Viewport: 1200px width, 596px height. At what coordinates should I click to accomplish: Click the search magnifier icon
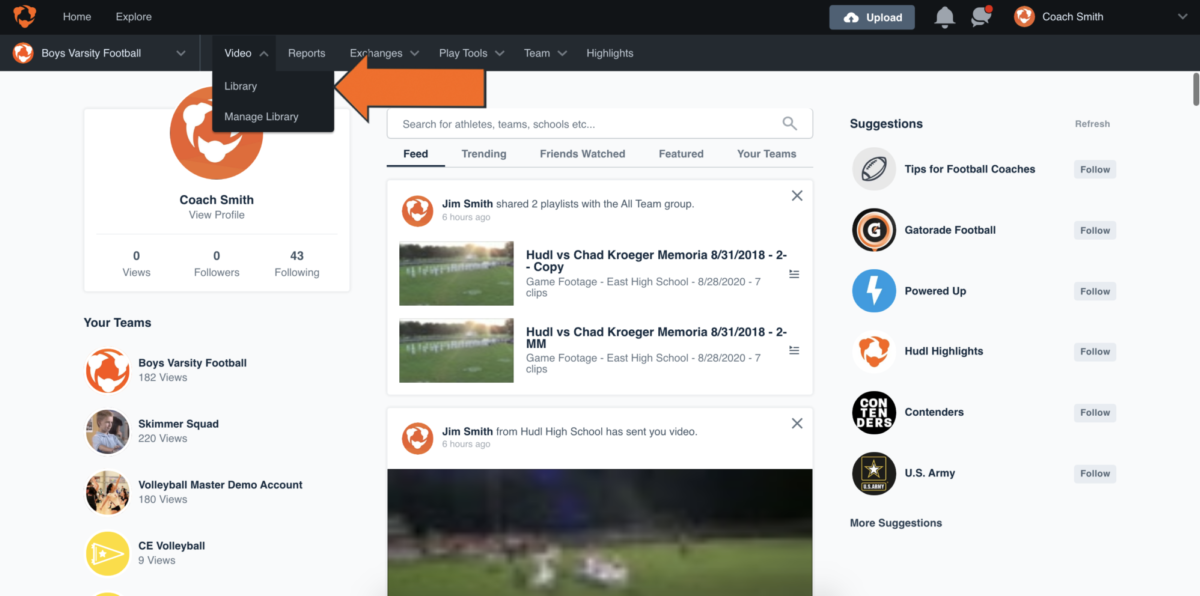790,122
